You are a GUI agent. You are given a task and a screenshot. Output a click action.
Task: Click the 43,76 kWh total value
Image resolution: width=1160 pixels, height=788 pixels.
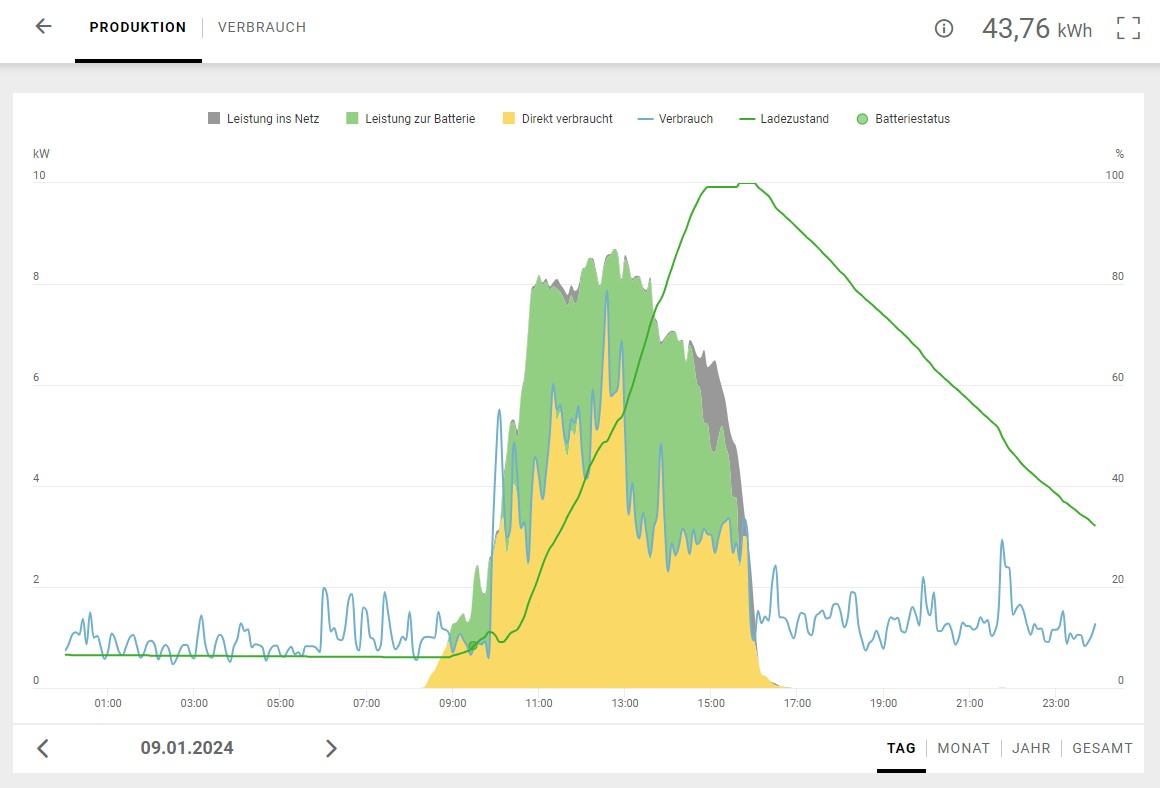pos(1036,29)
